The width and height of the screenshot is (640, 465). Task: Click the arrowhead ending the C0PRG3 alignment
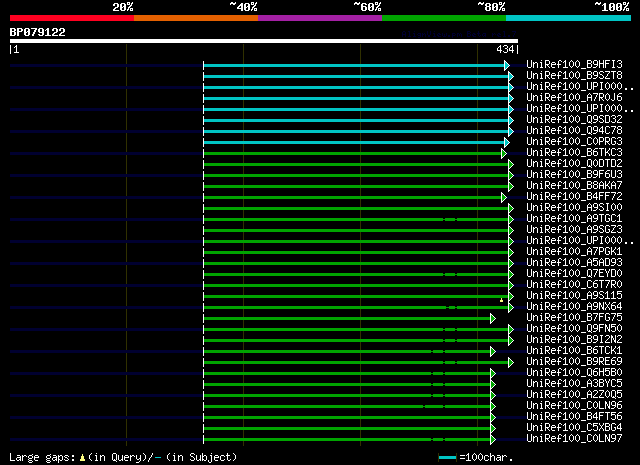[x=507, y=142]
